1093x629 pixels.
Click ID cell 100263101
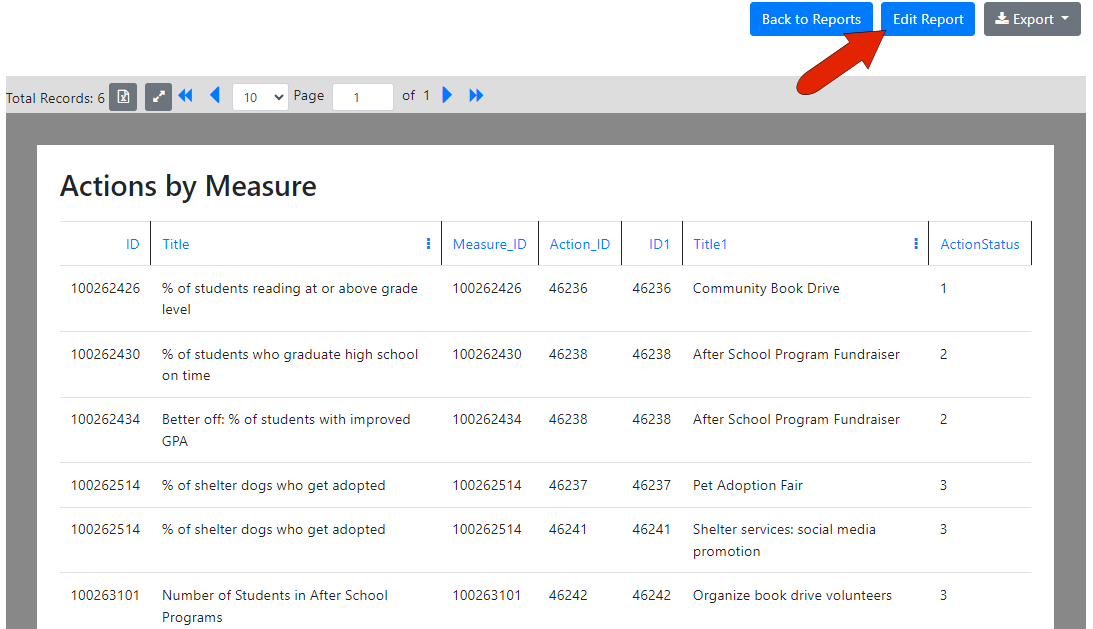[x=105, y=595]
